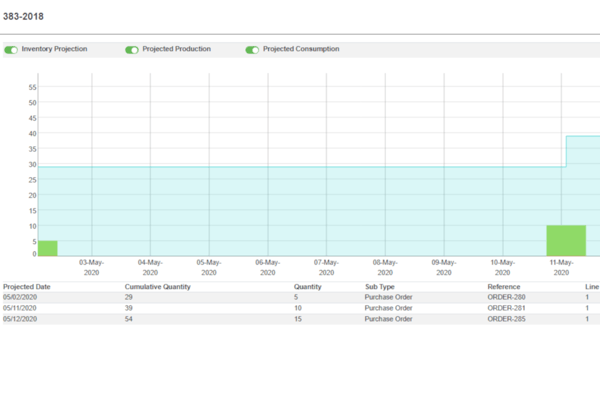This screenshot has height=400, width=600.
Task: Click the Projected Date column header
Action: click(x=27, y=287)
